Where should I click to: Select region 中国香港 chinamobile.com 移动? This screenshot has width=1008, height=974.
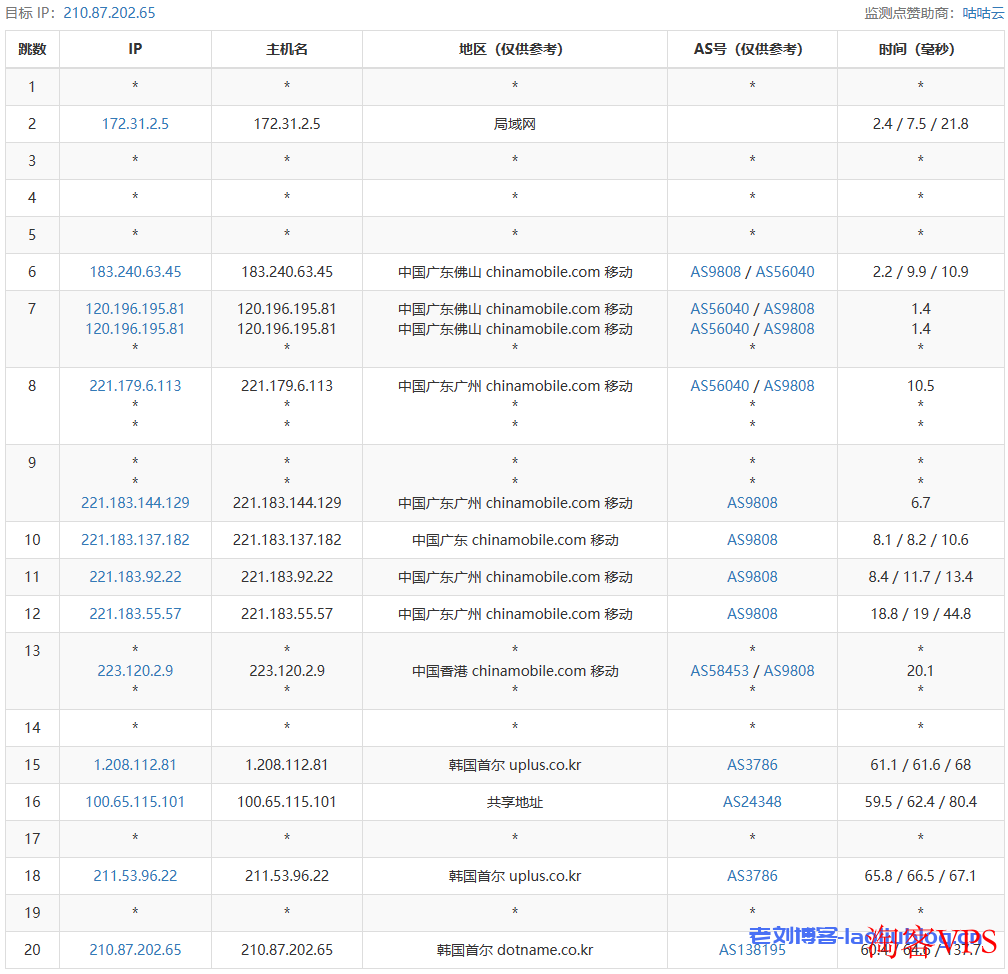[x=515, y=671]
